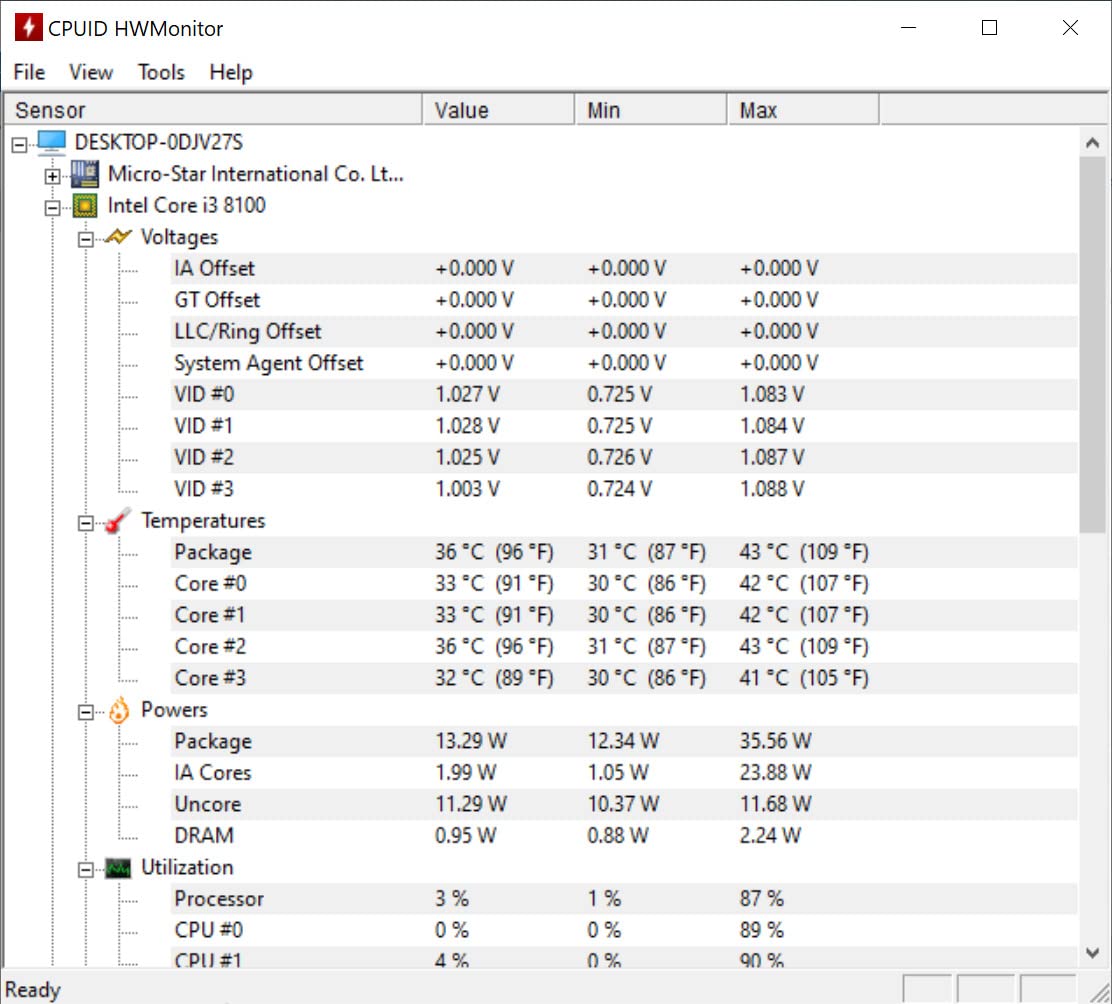Click the Powers flame icon
Viewport: 1112px width, 1004px height.
(x=118, y=710)
